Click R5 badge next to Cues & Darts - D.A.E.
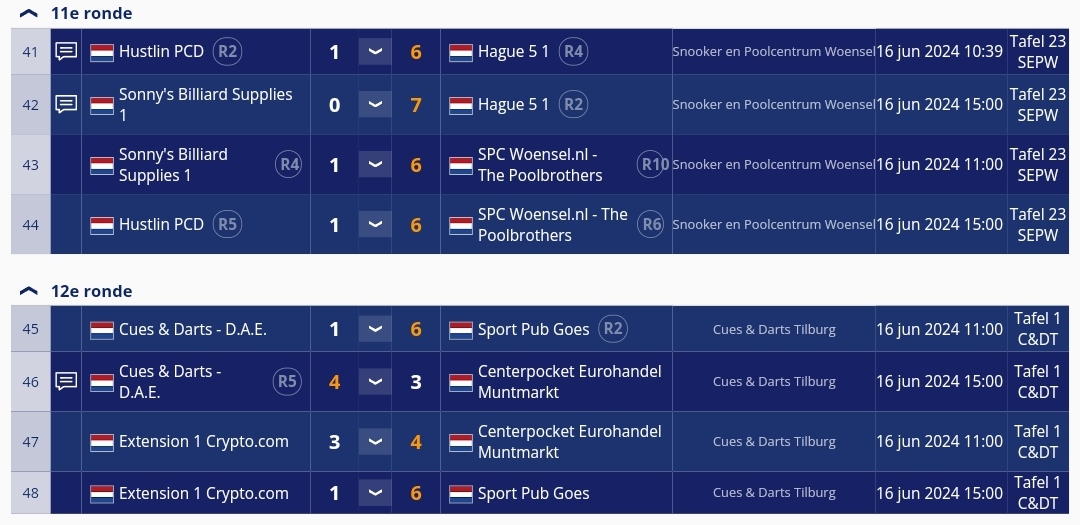The height and width of the screenshot is (525, 1080). pos(287,382)
